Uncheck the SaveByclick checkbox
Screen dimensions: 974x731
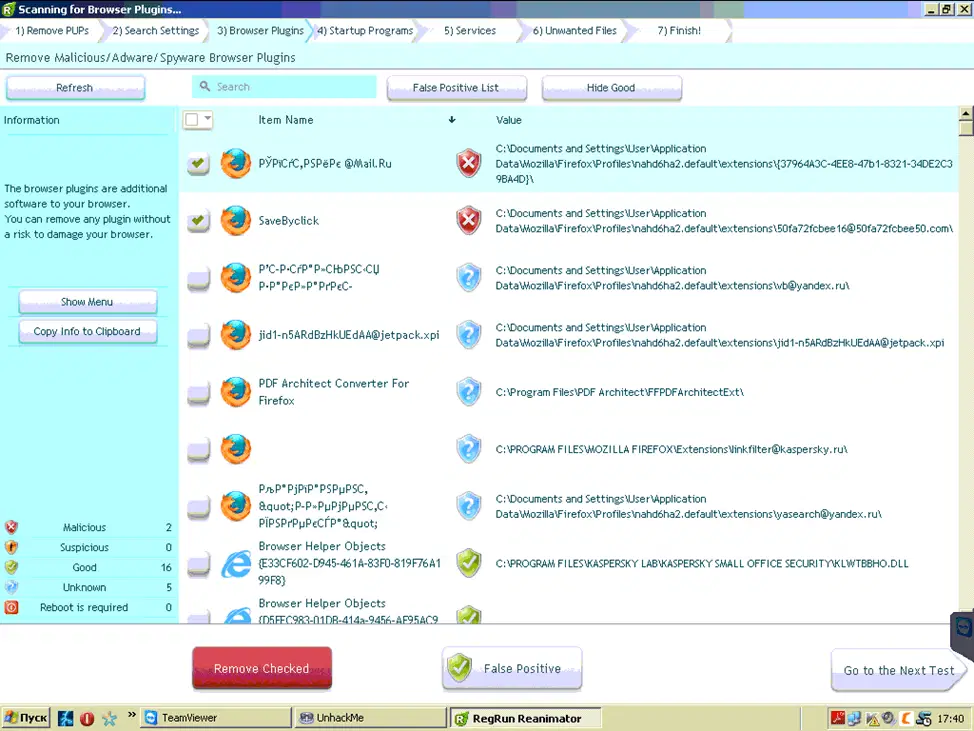tap(198, 220)
